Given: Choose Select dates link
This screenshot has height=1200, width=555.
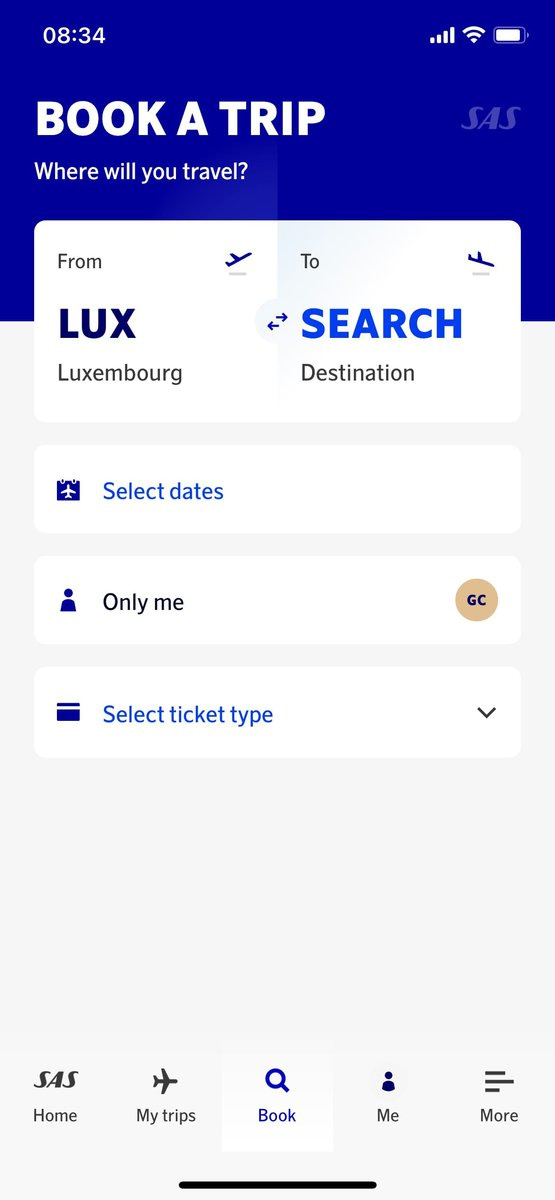Looking at the screenshot, I should [163, 491].
